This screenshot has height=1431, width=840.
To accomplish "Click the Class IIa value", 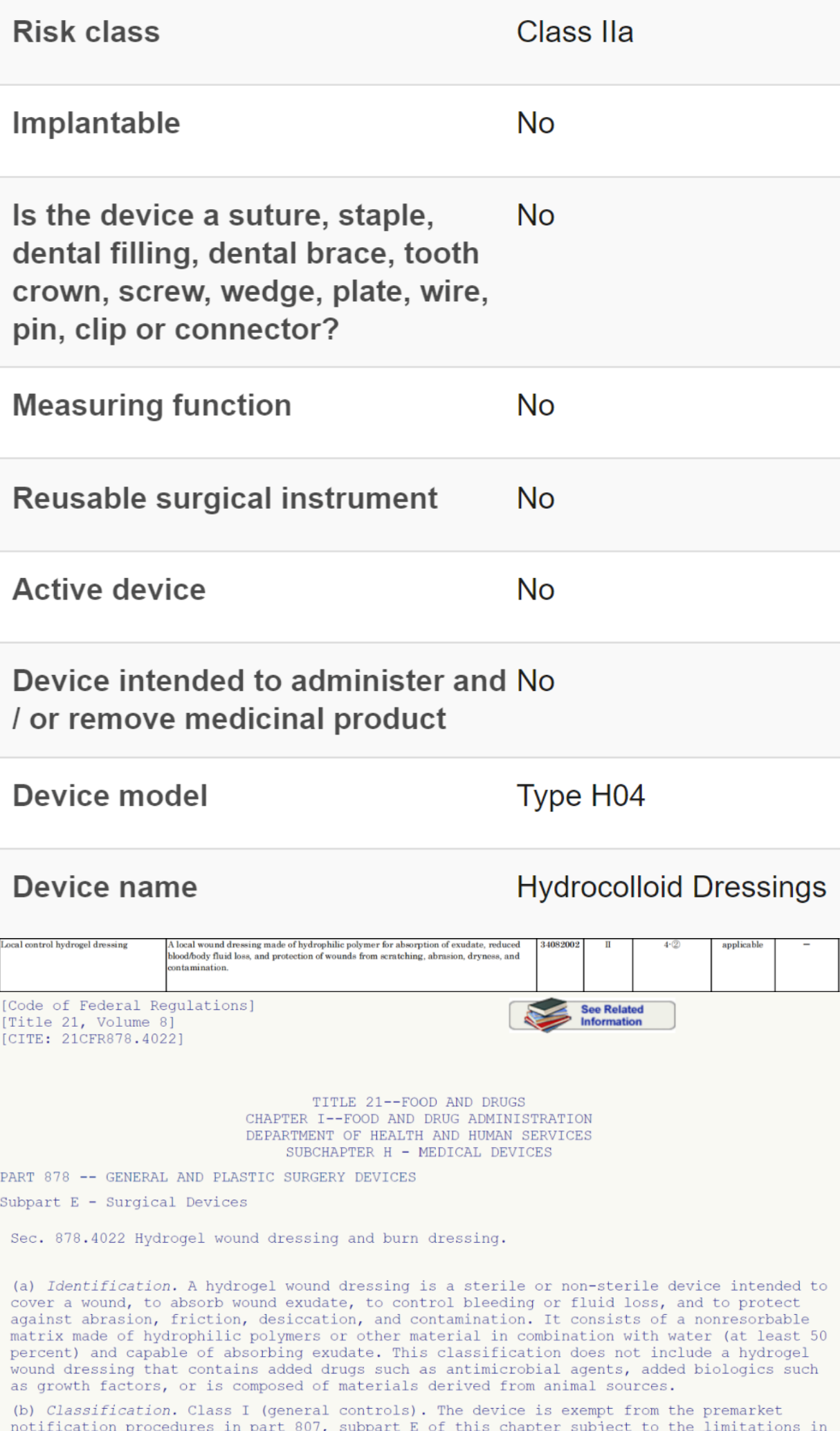I will pos(575,33).
